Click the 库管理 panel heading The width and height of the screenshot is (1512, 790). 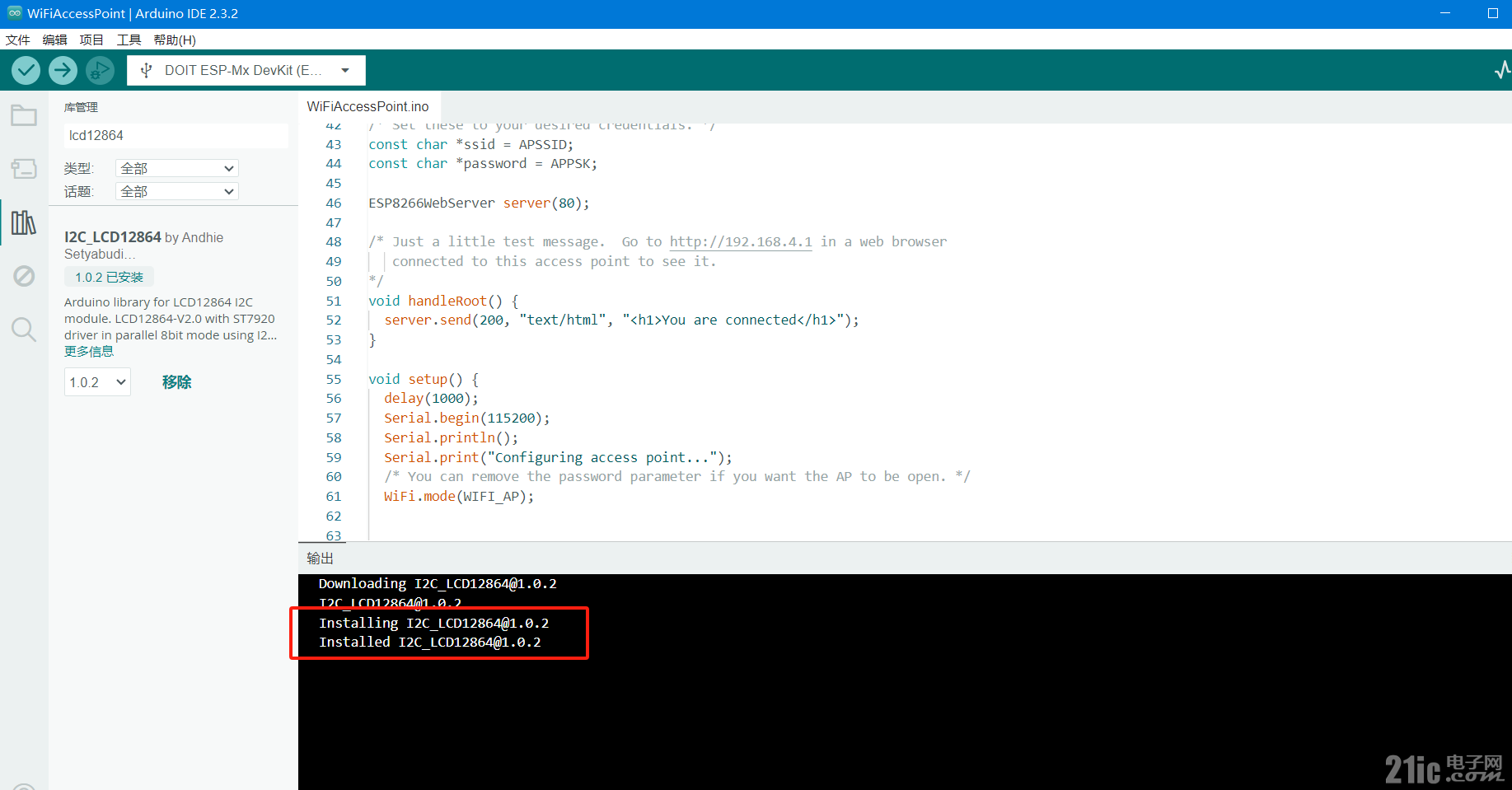pyautogui.click(x=81, y=107)
